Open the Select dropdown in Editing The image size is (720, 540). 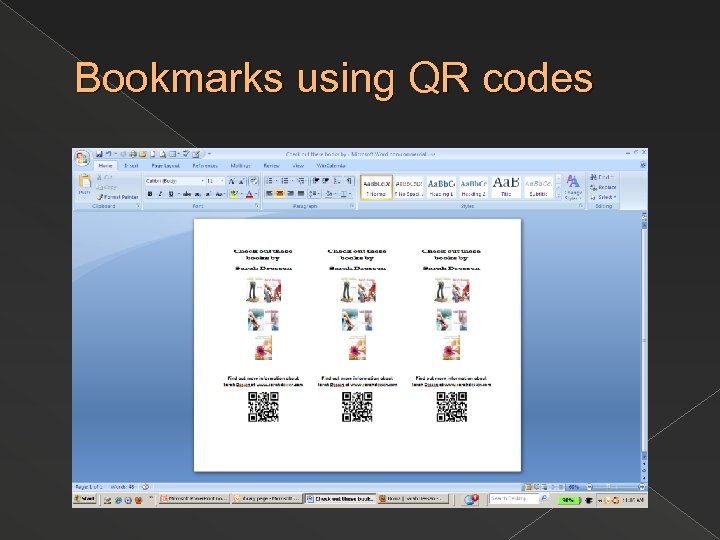603,197
